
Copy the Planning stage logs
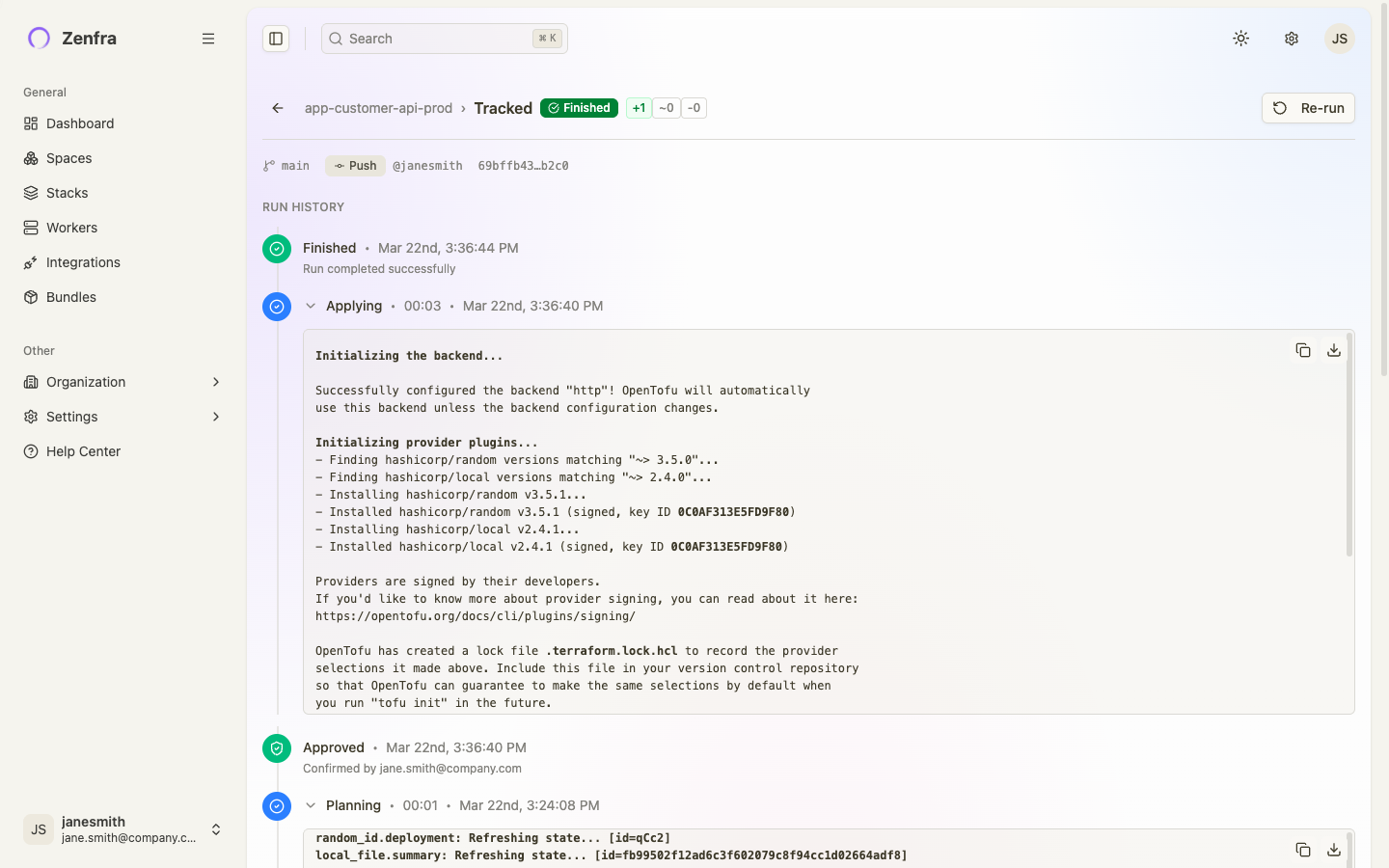[1303, 850]
